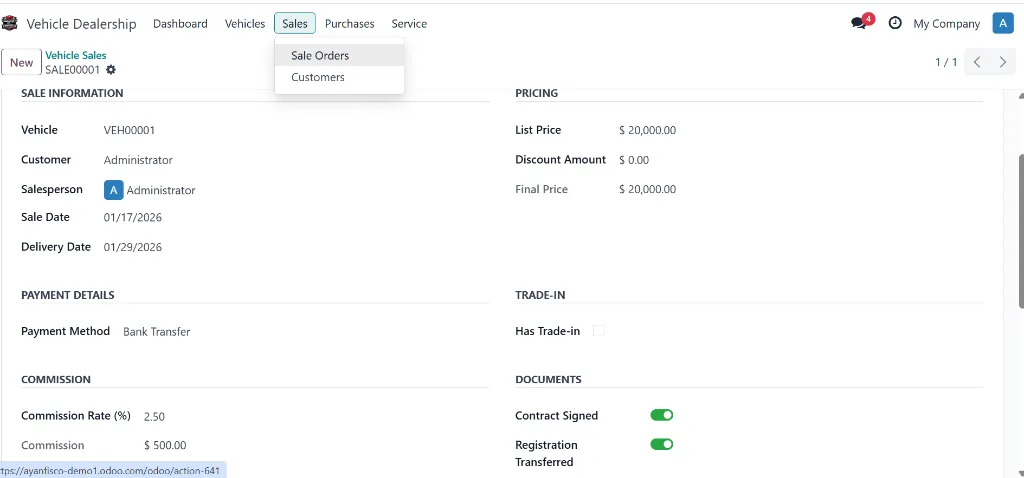Follow the Vehicle Sales breadcrumb link
Screen dimensions: 1024x478
[x=76, y=56]
